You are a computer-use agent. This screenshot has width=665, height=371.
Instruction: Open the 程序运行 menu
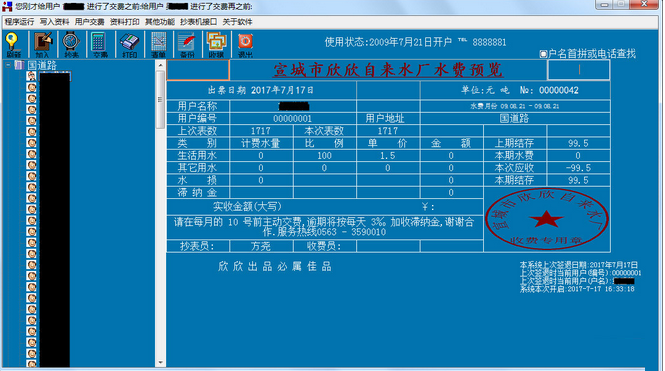click(x=19, y=22)
